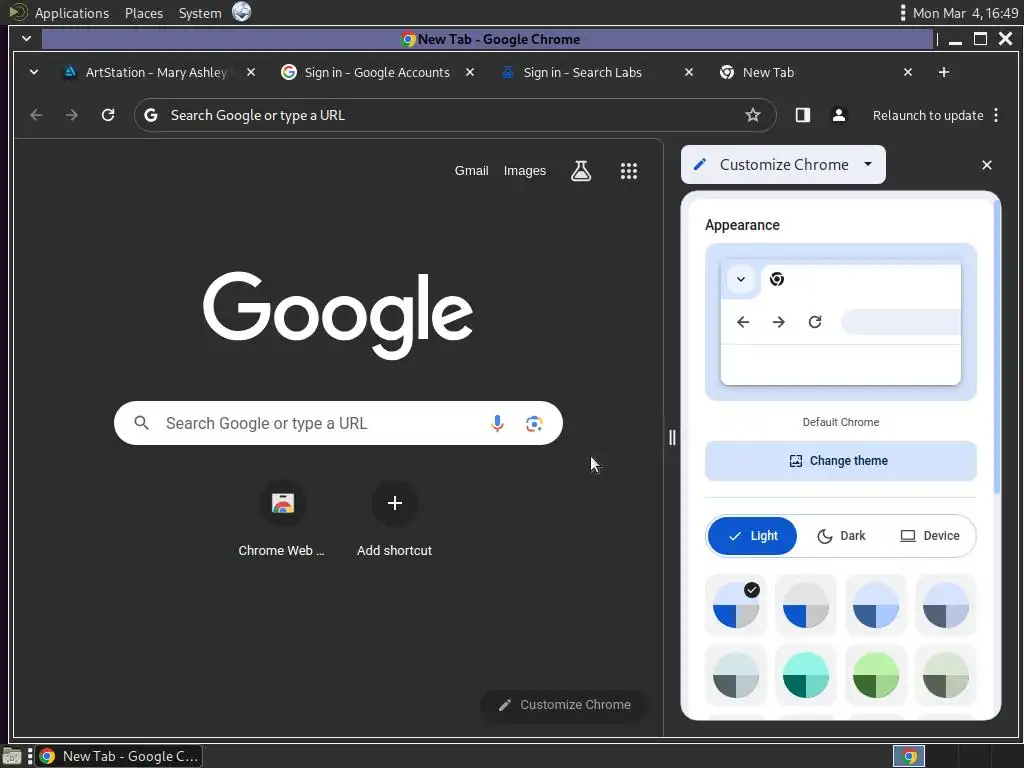Open Chrome's three-dot menu
The width and height of the screenshot is (1024, 768).
tap(996, 116)
